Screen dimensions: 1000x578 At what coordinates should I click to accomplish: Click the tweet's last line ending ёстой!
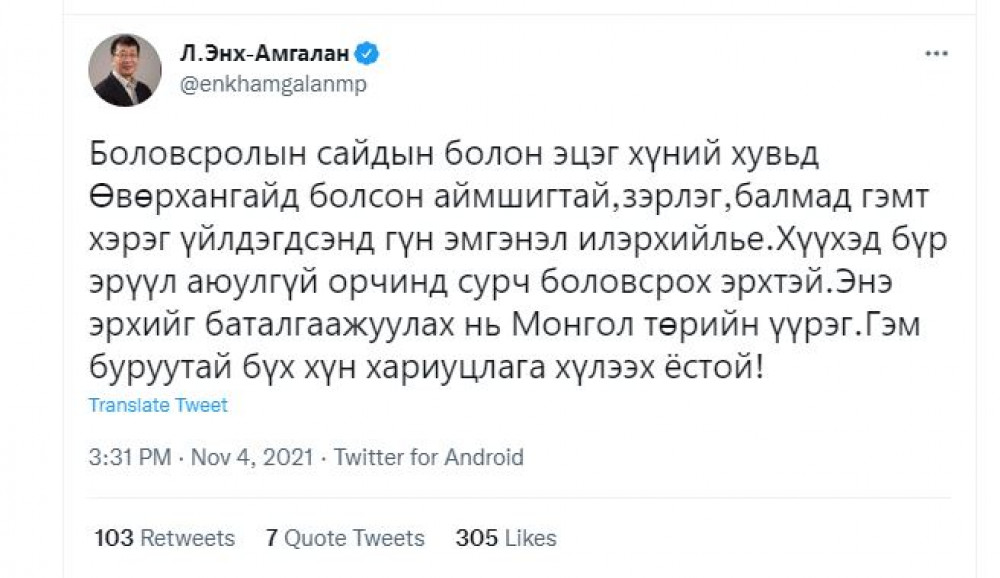426,368
